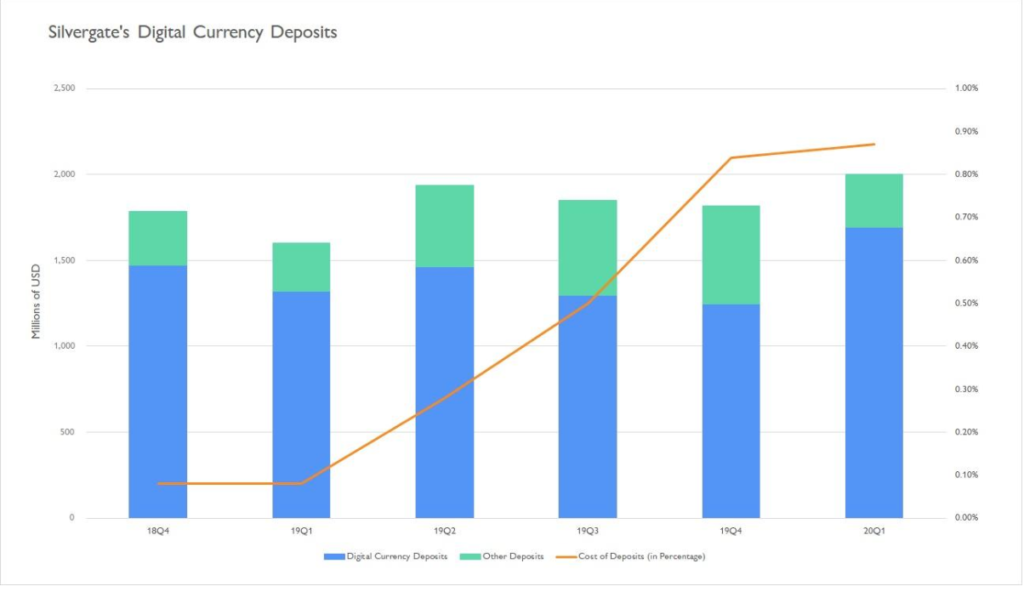Click the "19Q3" quarter label
This screenshot has height=592, width=1024.
pos(588,531)
